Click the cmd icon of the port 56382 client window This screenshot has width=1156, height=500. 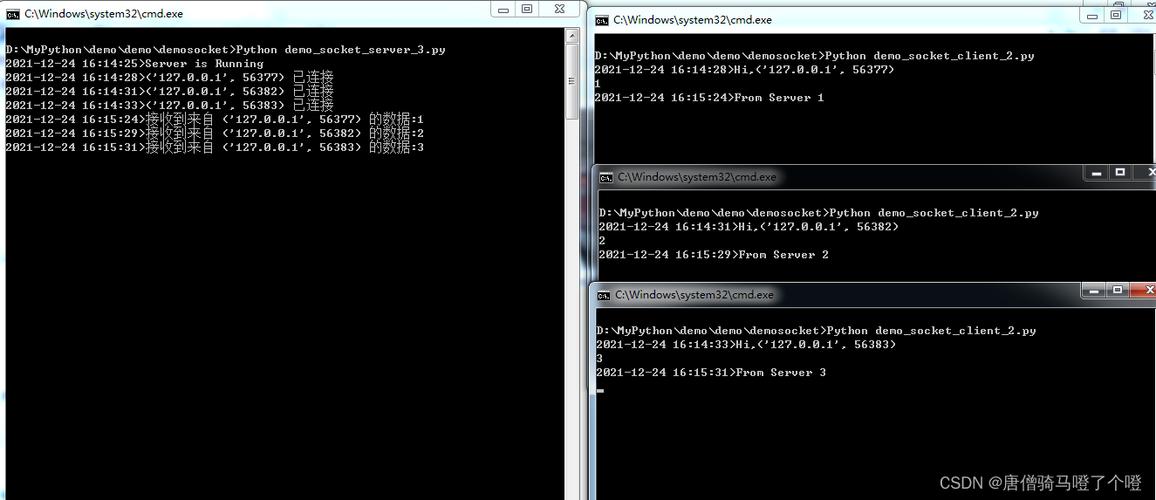(x=606, y=177)
